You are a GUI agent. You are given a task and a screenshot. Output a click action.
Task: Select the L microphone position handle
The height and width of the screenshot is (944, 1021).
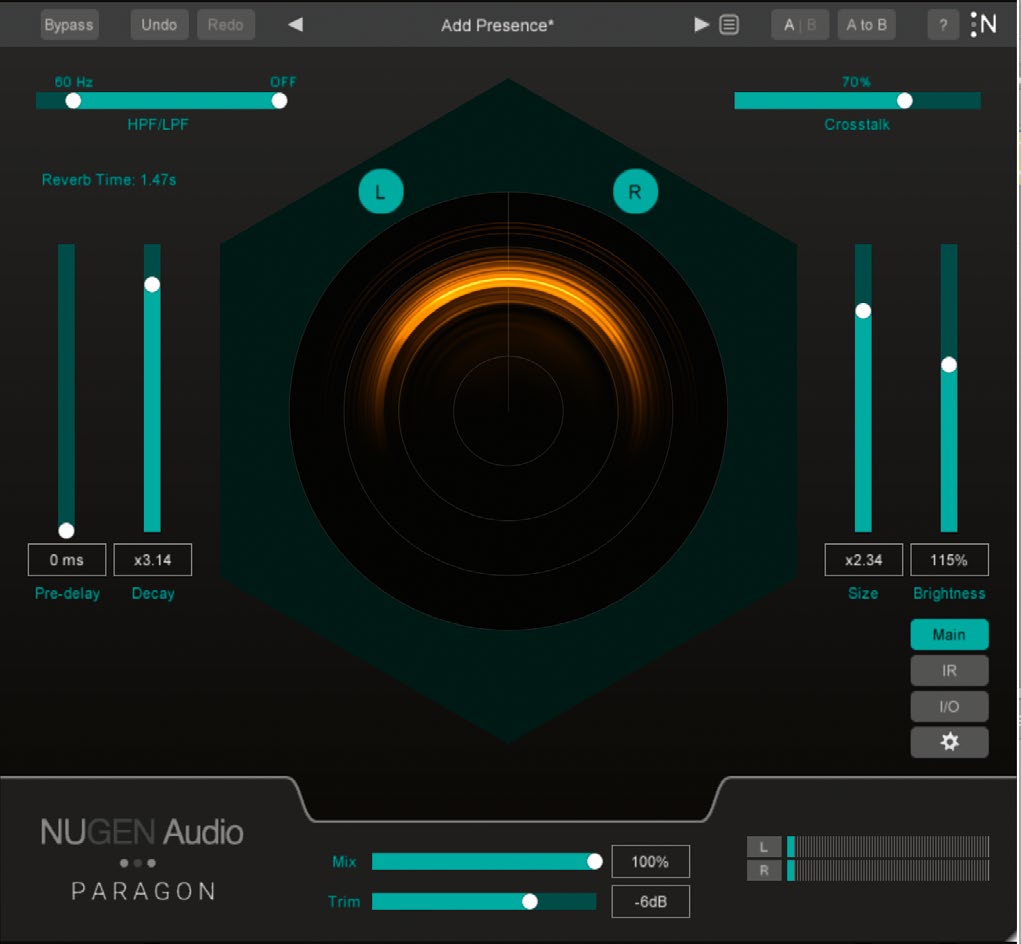381,191
